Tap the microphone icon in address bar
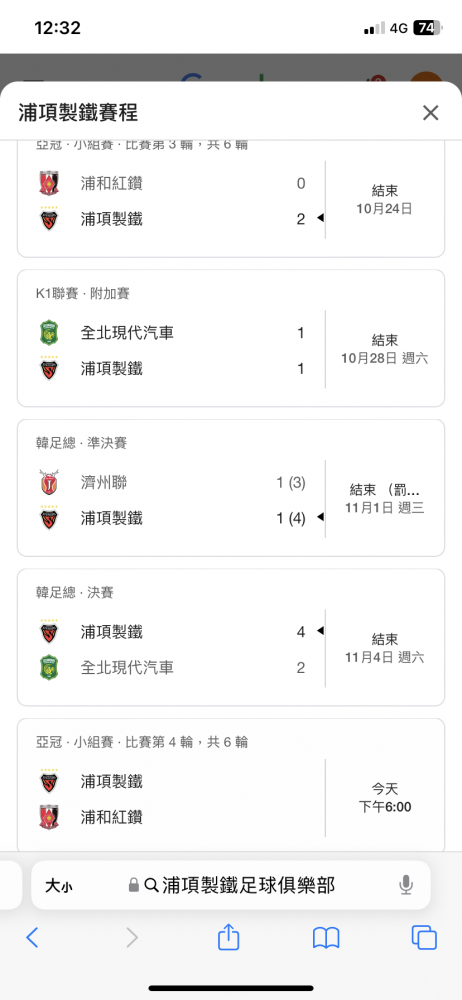This screenshot has width=462, height=1000. [x=406, y=885]
